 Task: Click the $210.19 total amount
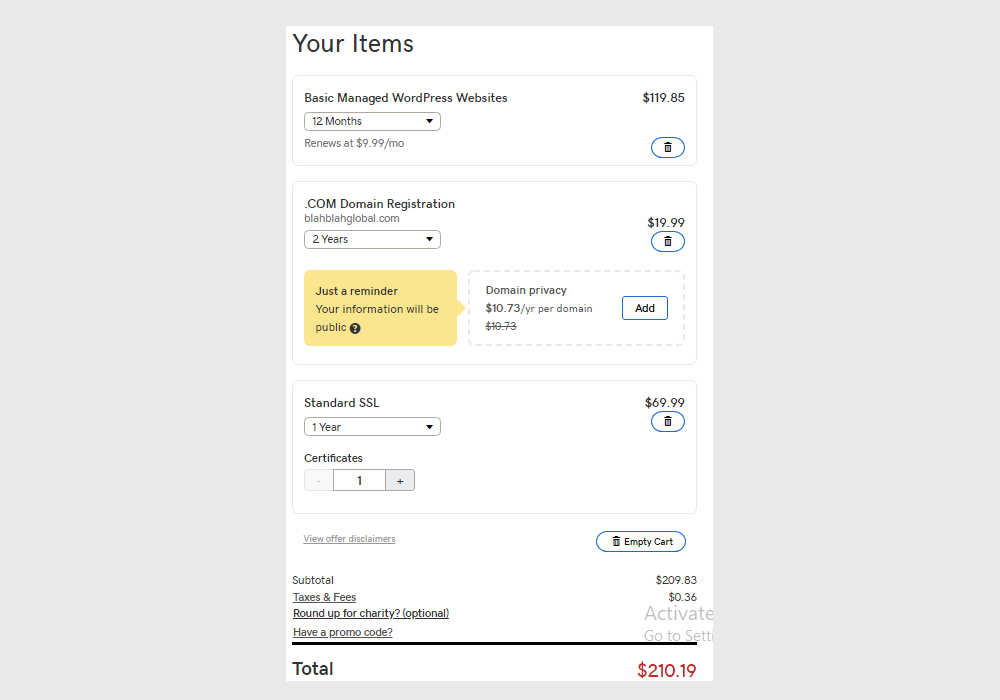666,671
